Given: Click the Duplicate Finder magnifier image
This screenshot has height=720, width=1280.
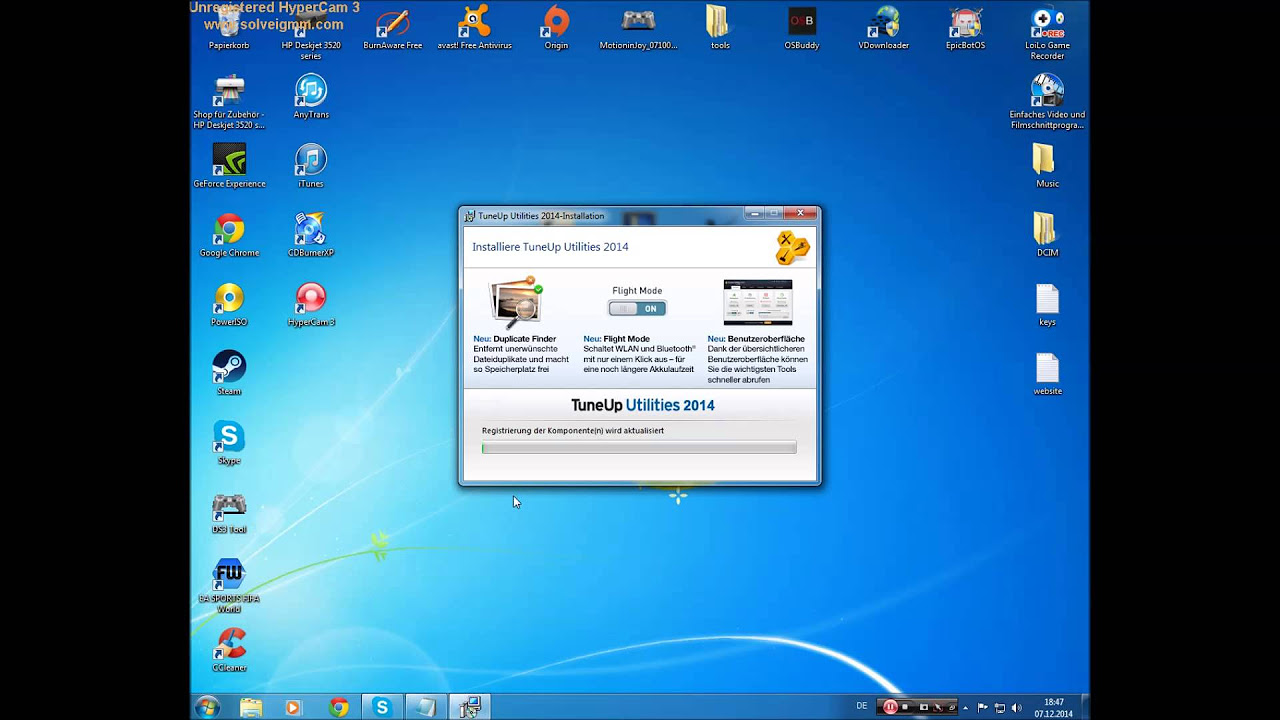Looking at the screenshot, I should 516,303.
